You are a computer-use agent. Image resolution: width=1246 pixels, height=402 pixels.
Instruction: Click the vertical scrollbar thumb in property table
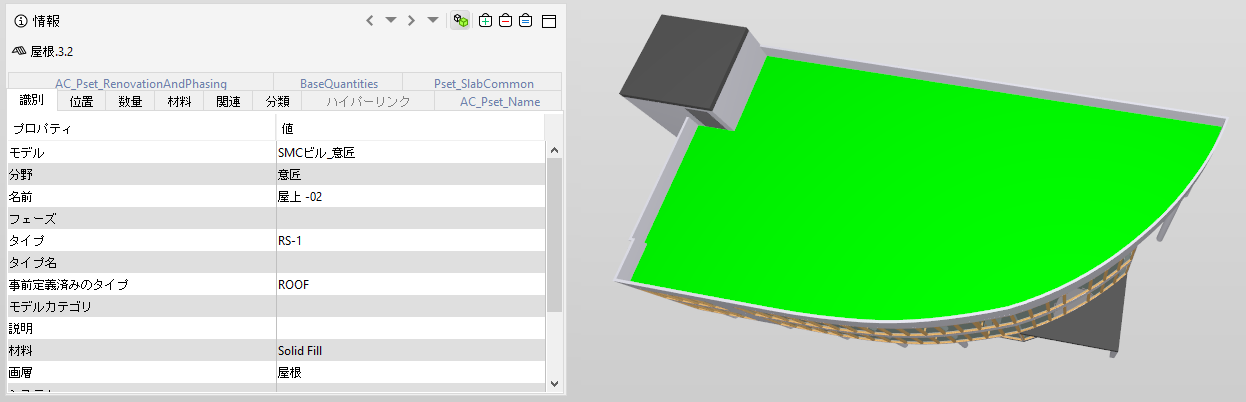click(x=554, y=235)
